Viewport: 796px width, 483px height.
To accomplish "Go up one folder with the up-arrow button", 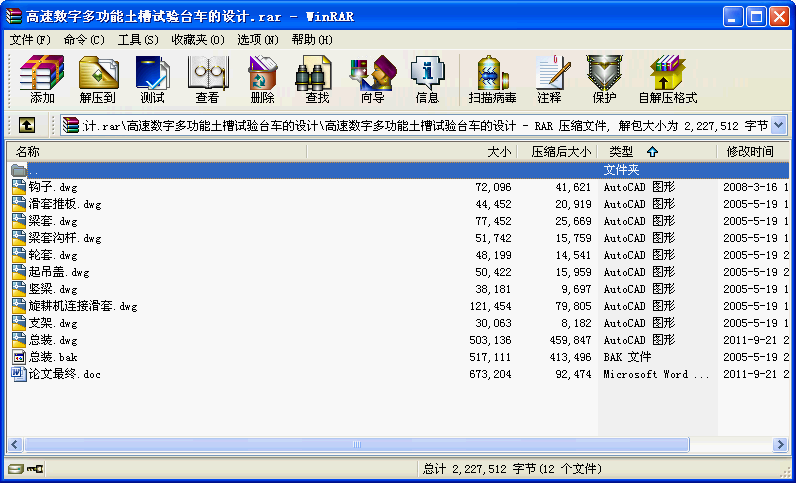I will click(27, 125).
